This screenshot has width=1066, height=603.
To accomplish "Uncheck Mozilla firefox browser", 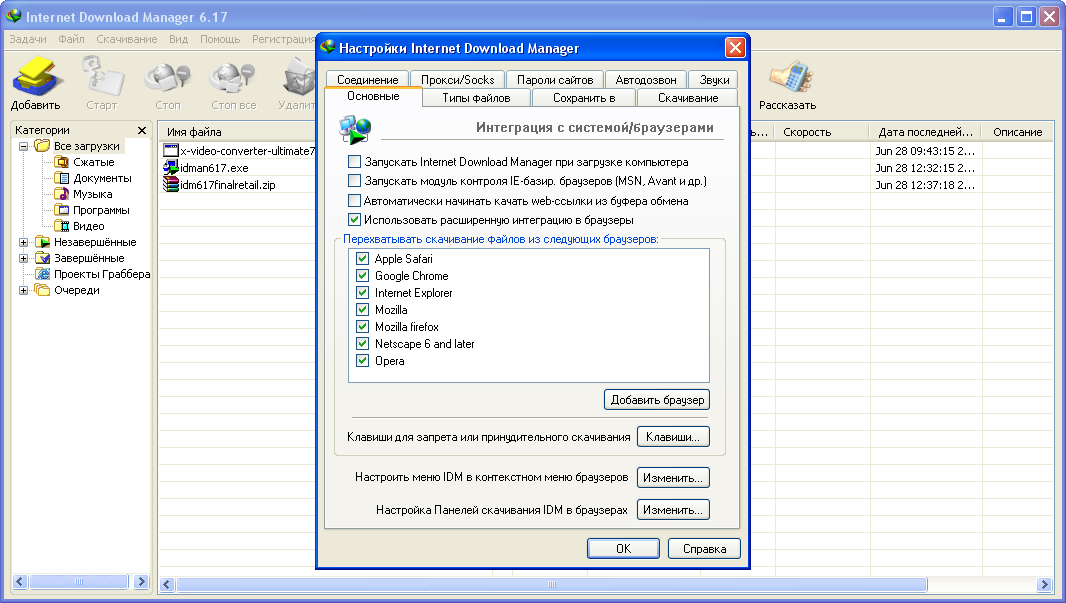I will point(362,326).
